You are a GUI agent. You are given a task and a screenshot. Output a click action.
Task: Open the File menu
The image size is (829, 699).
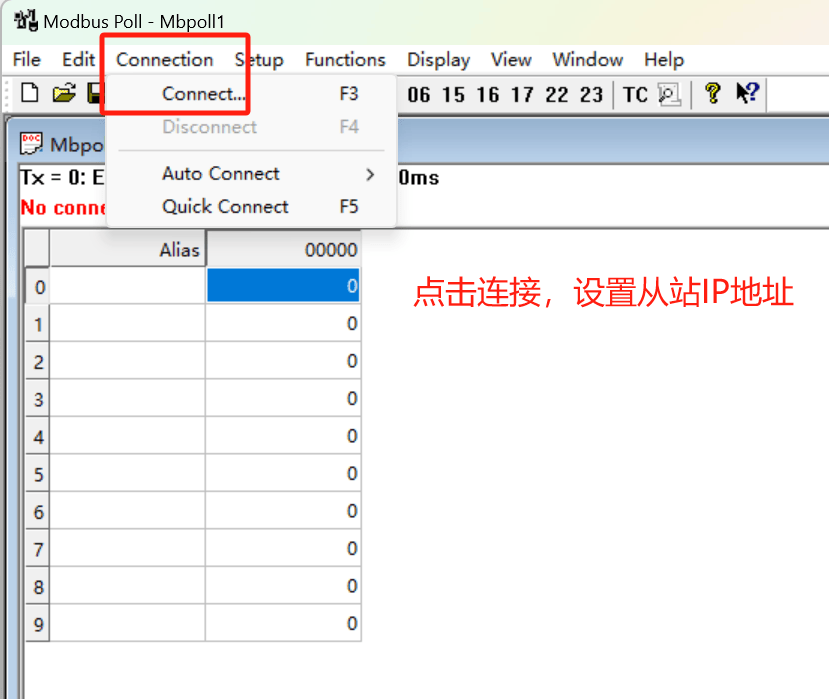coord(26,60)
